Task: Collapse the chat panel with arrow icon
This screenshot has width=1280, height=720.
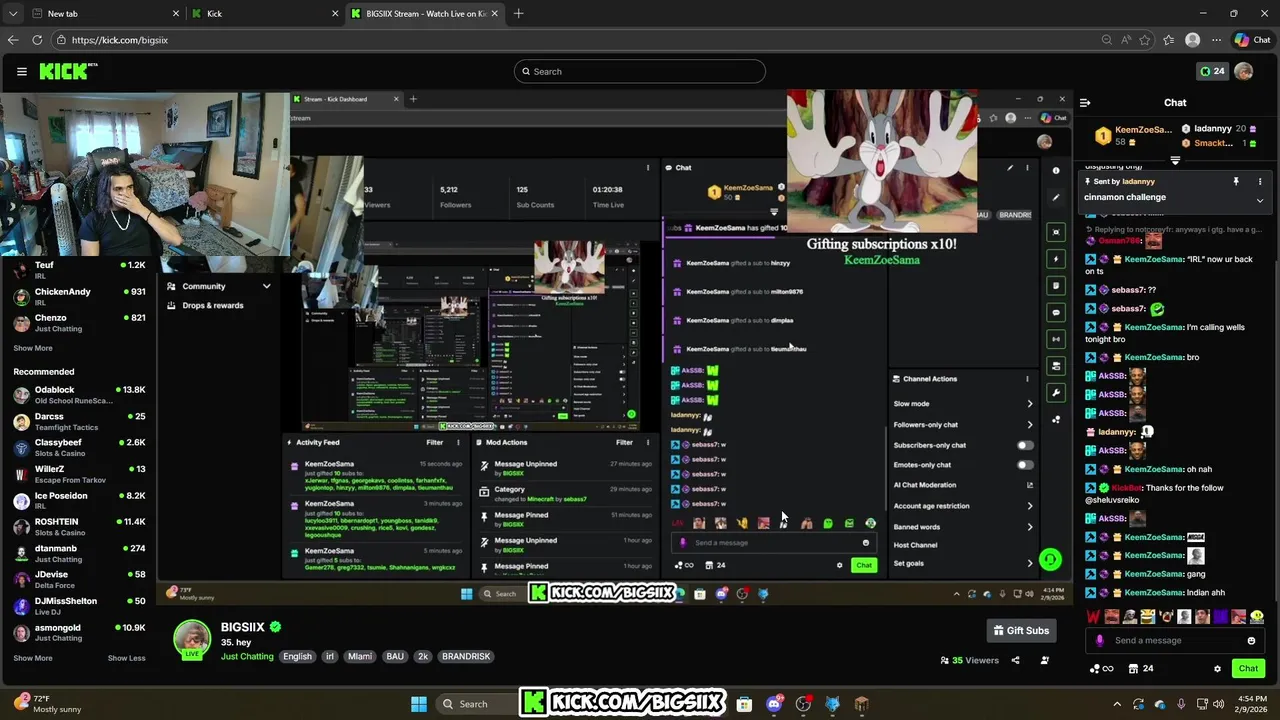Action: 1085,102
